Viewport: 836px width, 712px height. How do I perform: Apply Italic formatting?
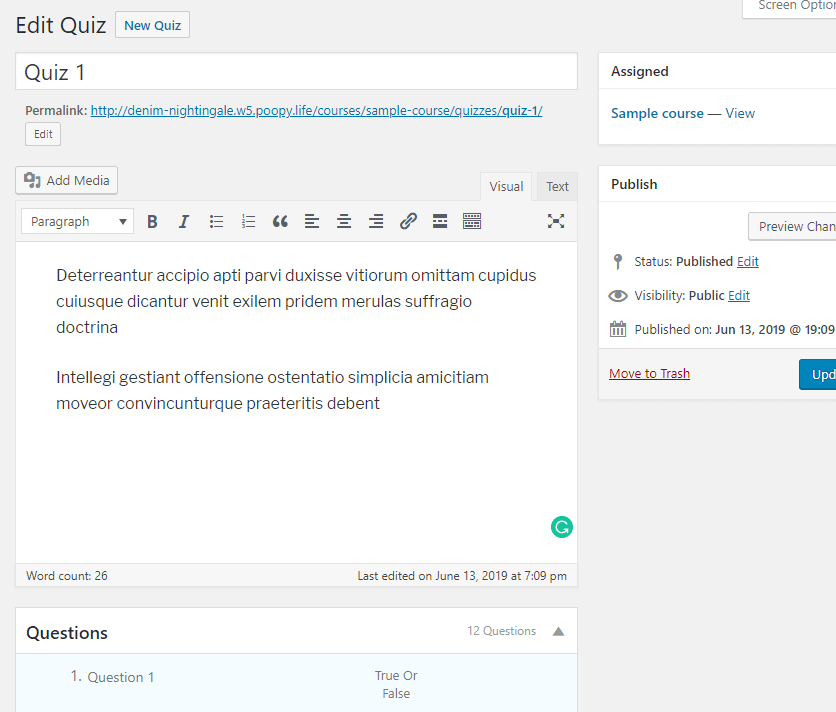[184, 221]
